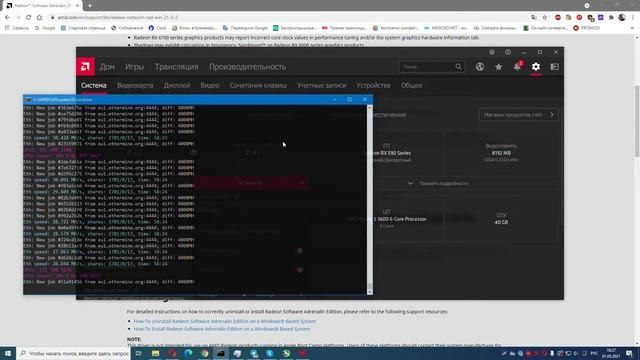This screenshot has height=360, width=640.
Task: Open Chrome from the taskbar
Action: [x=204, y=353]
